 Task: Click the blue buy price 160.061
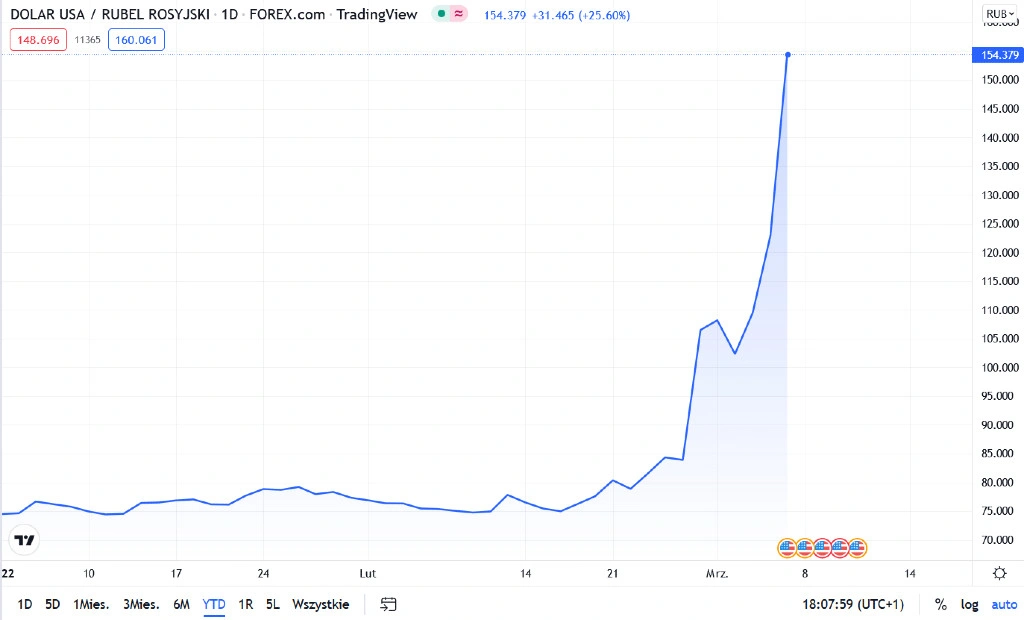pyautogui.click(x=136, y=40)
